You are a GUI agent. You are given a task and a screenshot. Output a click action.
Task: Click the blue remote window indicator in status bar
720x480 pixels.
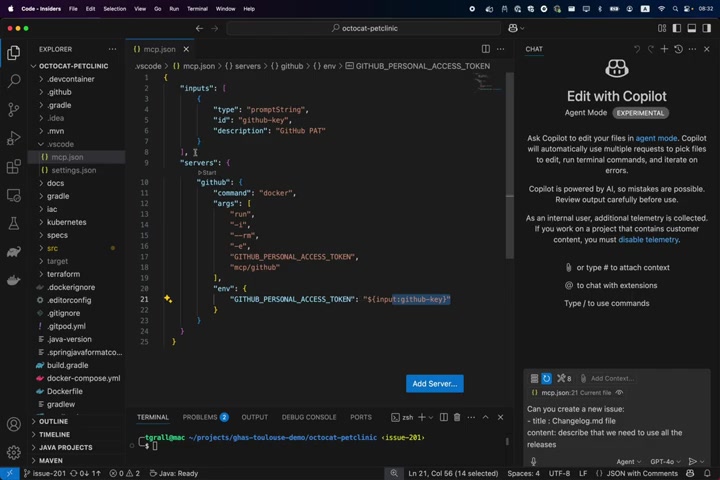coord(10,473)
